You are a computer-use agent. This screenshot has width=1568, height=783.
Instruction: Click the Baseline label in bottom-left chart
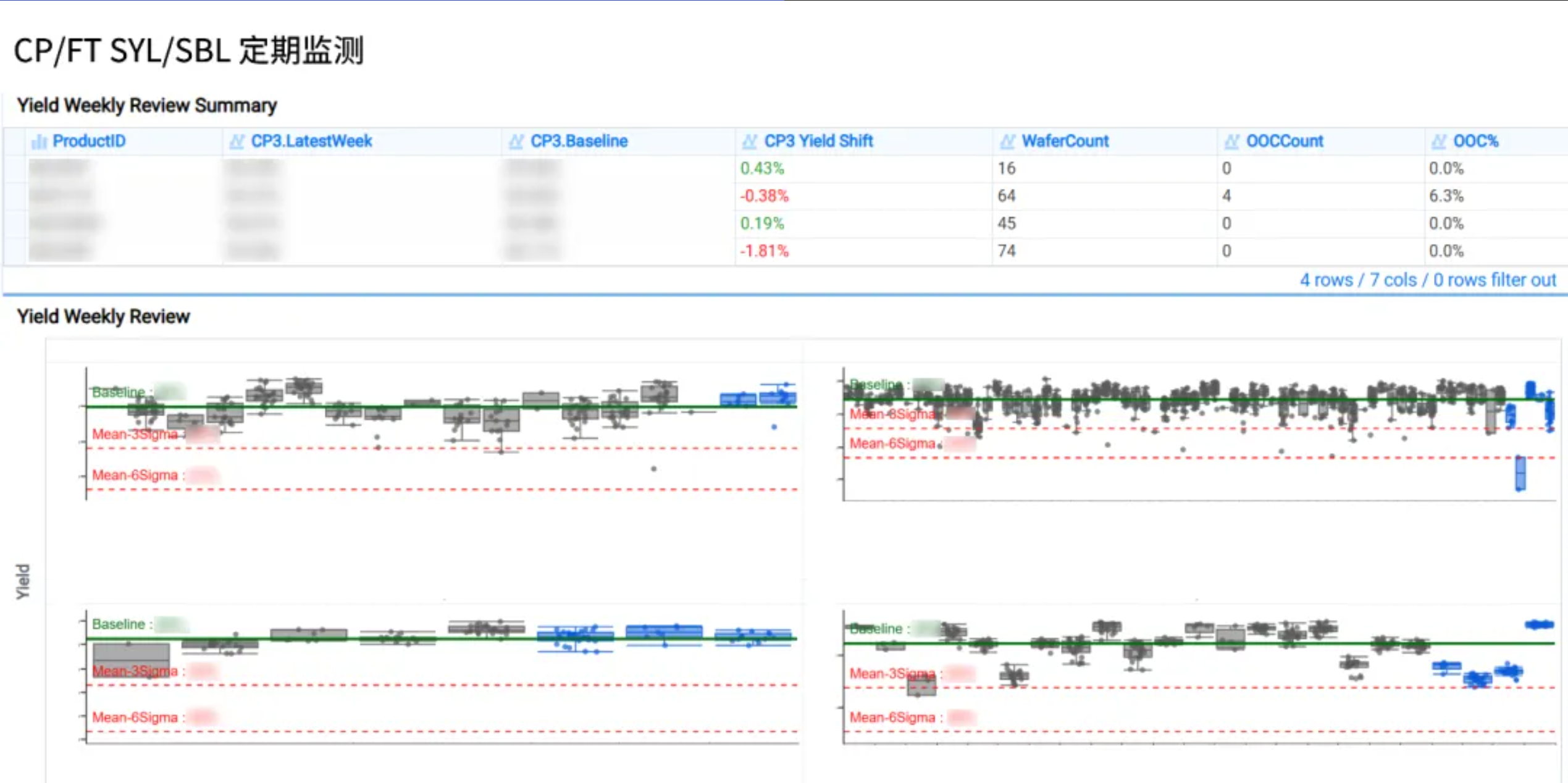point(118,624)
